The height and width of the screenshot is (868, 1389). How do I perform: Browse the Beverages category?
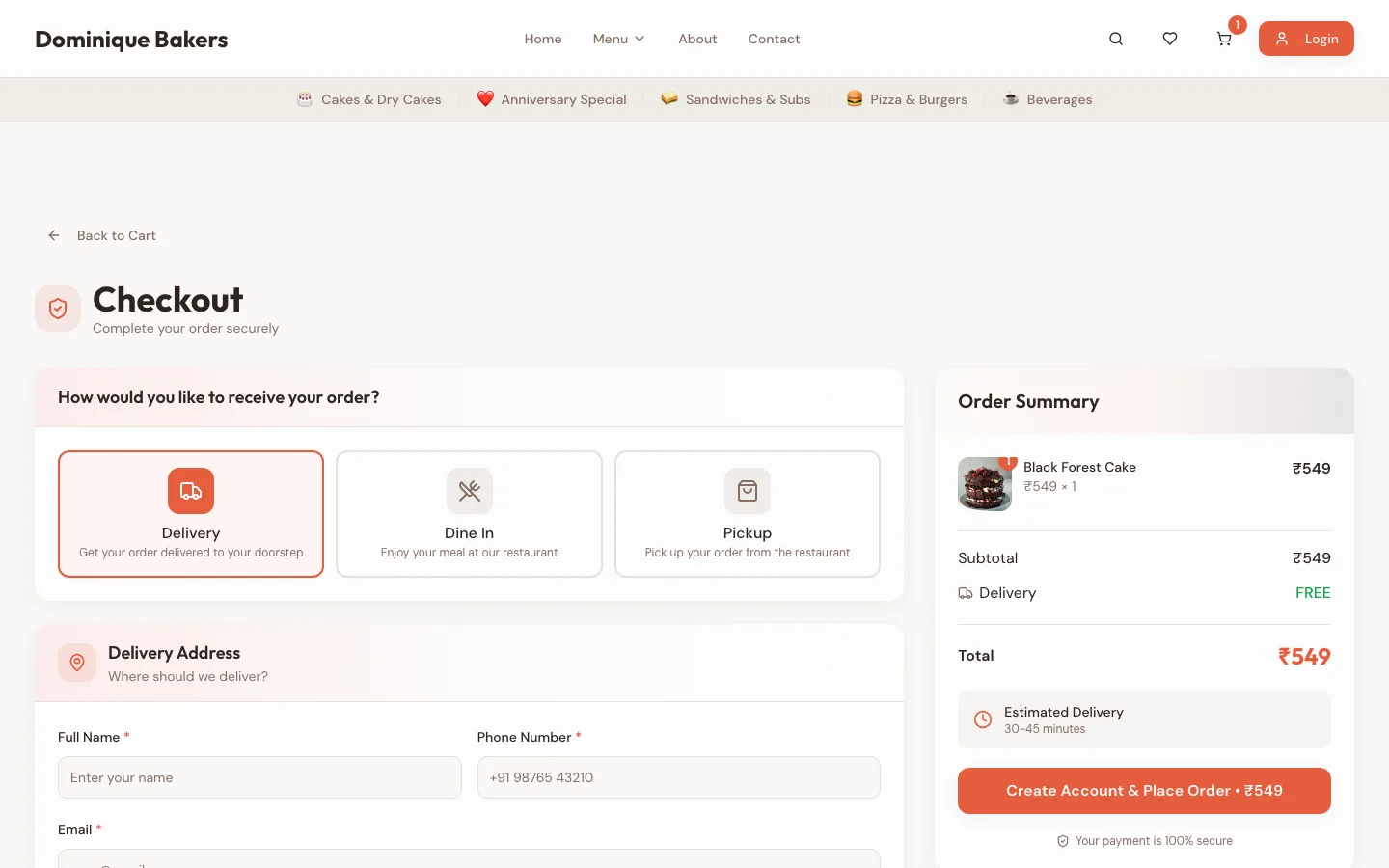point(1048,99)
